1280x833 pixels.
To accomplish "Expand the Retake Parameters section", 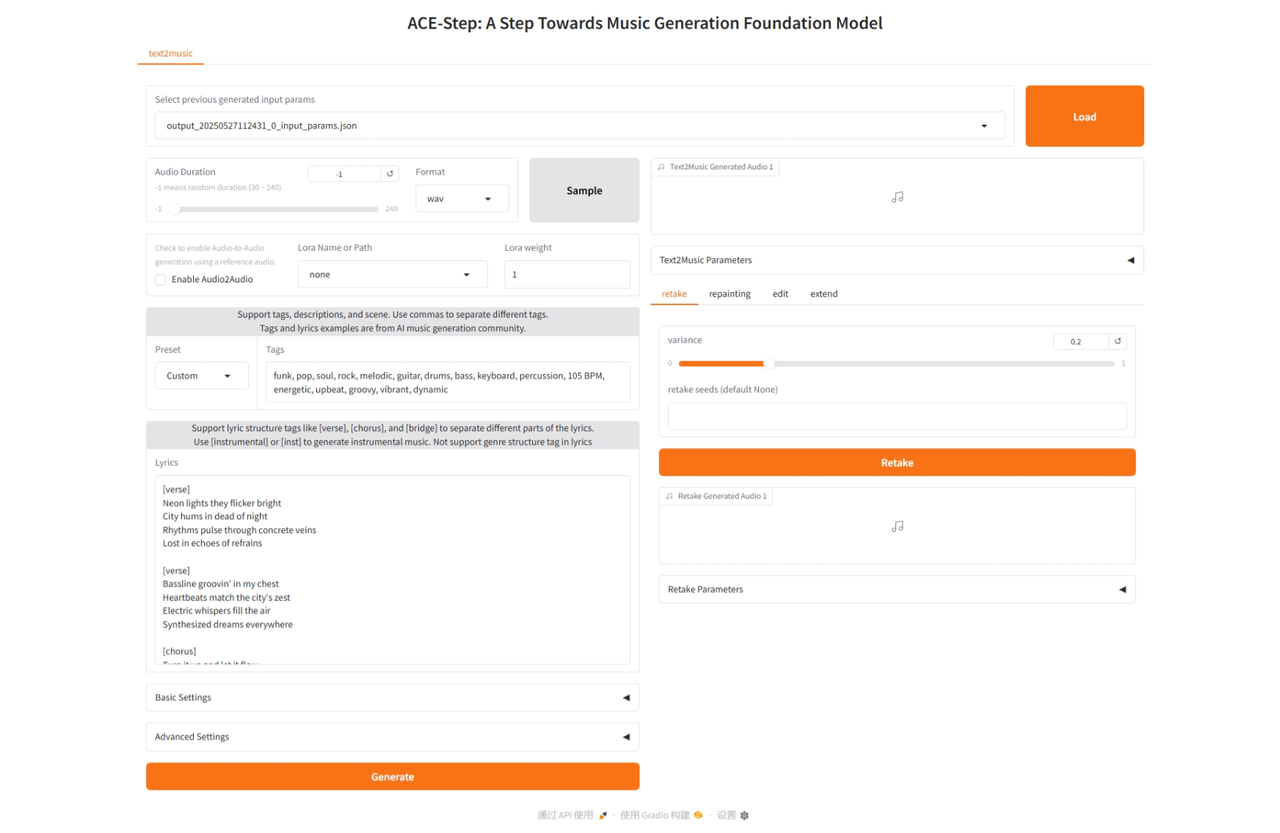I will pos(897,589).
